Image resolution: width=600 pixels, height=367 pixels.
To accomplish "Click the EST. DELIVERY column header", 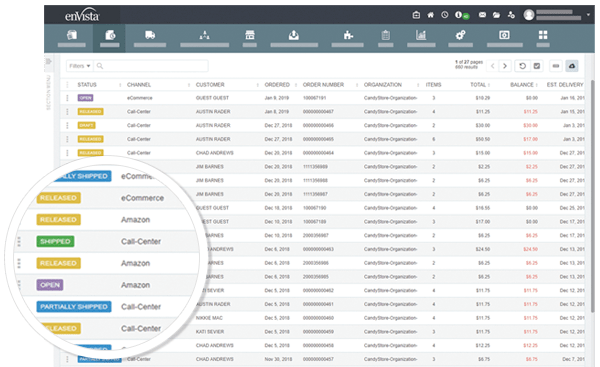I will pyautogui.click(x=565, y=85).
